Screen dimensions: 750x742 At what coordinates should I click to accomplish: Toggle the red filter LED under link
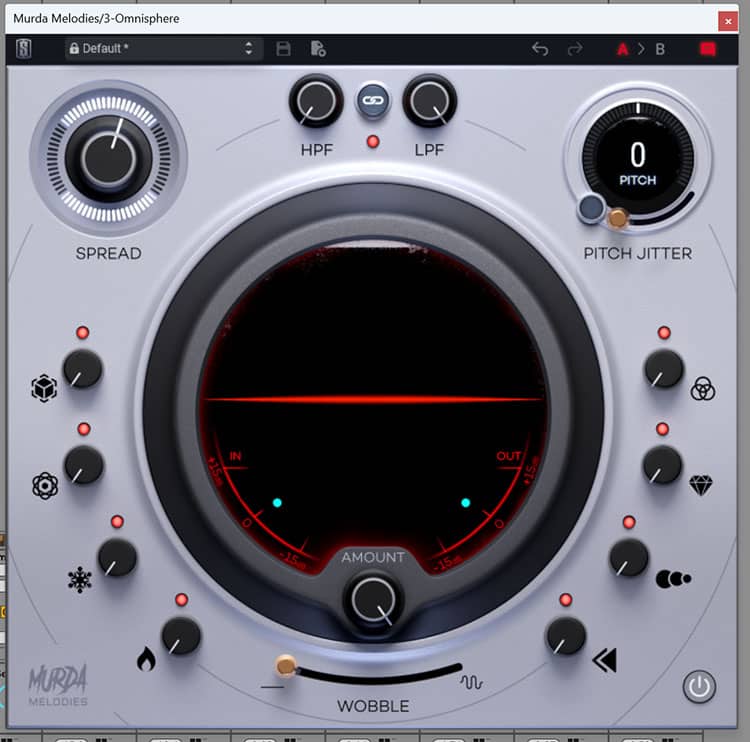(373, 142)
